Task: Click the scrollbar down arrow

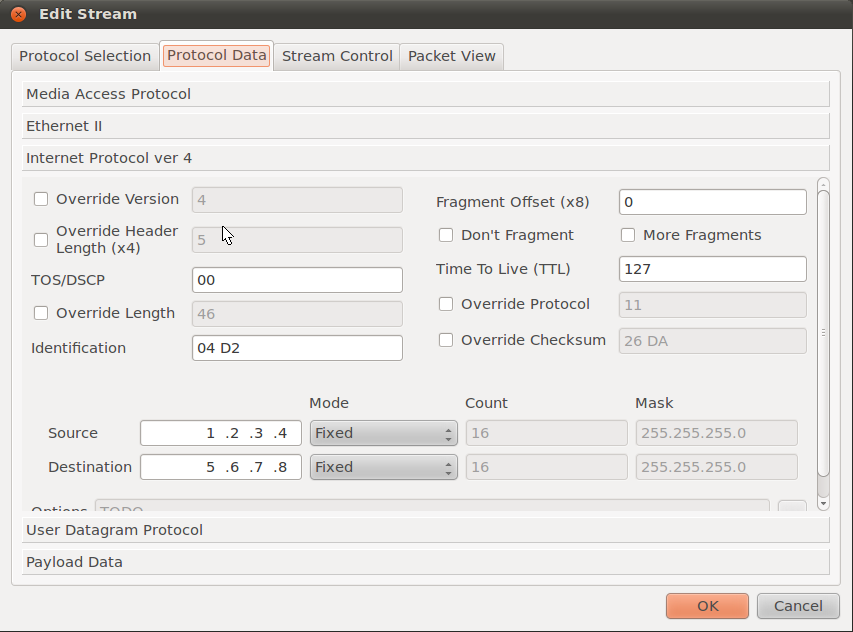Action: [x=824, y=504]
